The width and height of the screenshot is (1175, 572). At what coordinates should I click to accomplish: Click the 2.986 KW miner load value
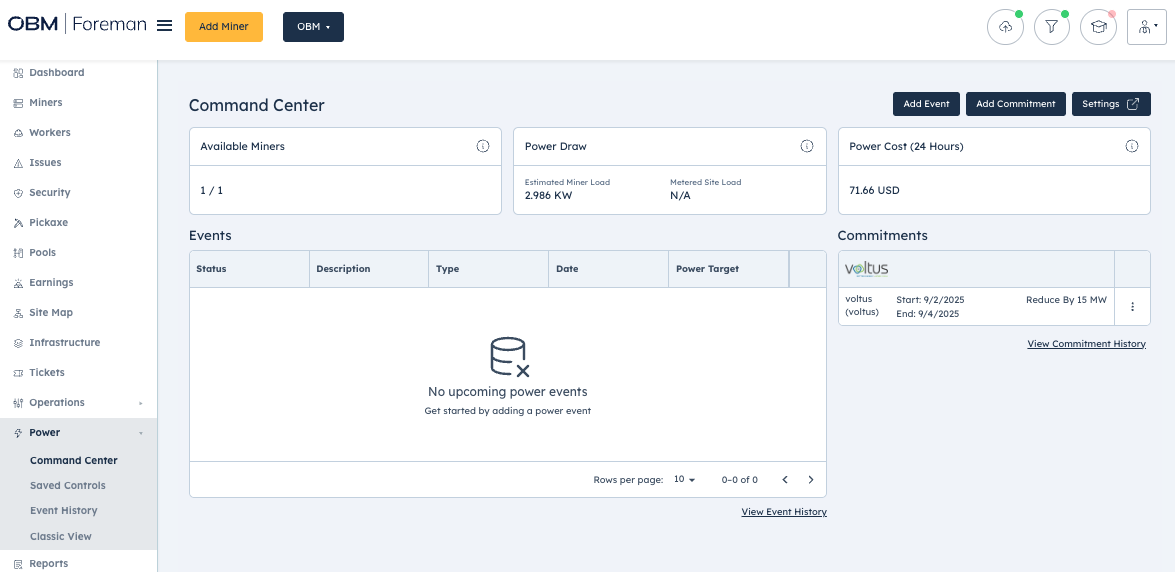pyautogui.click(x=547, y=196)
